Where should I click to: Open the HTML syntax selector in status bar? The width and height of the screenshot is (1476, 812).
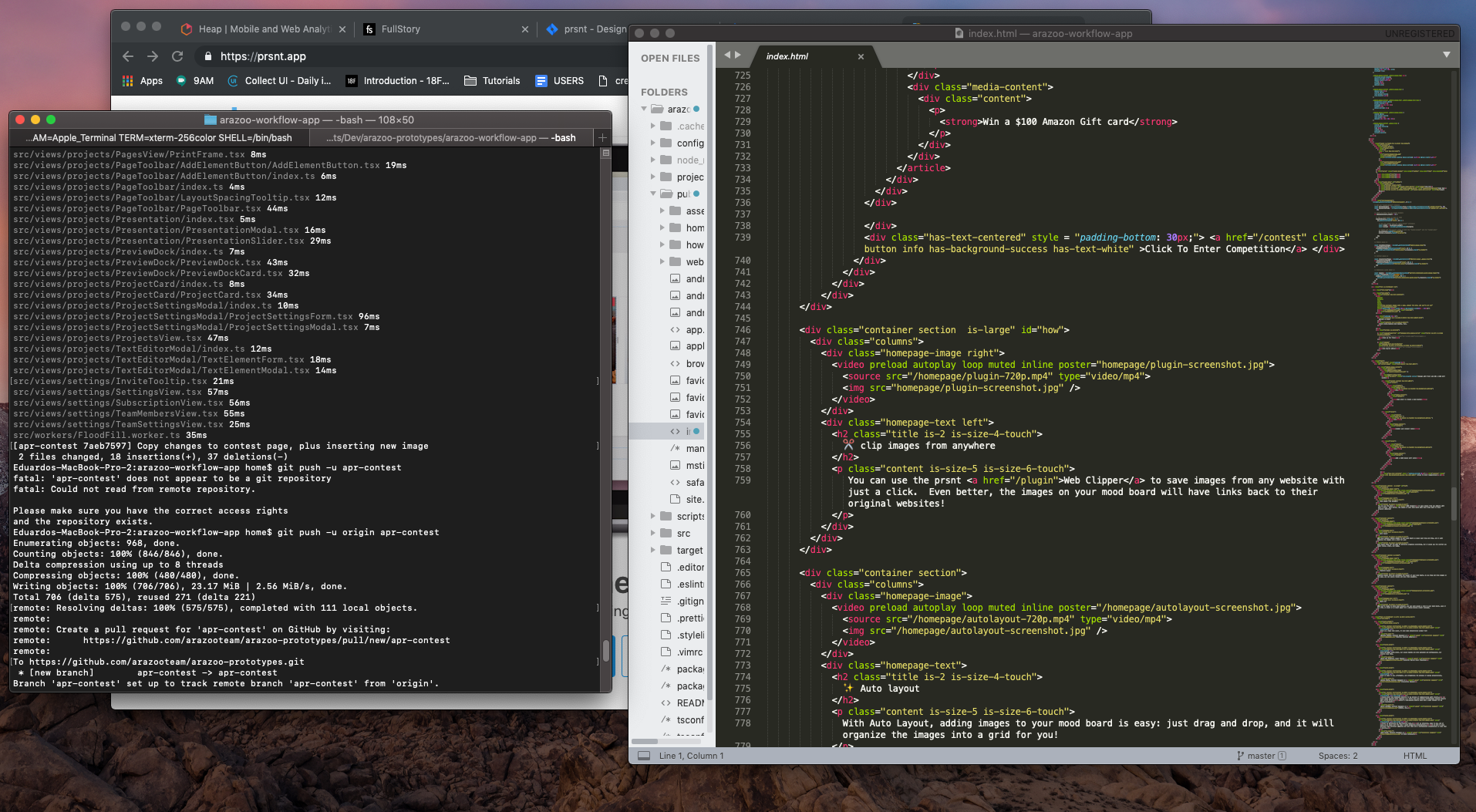(x=1414, y=756)
